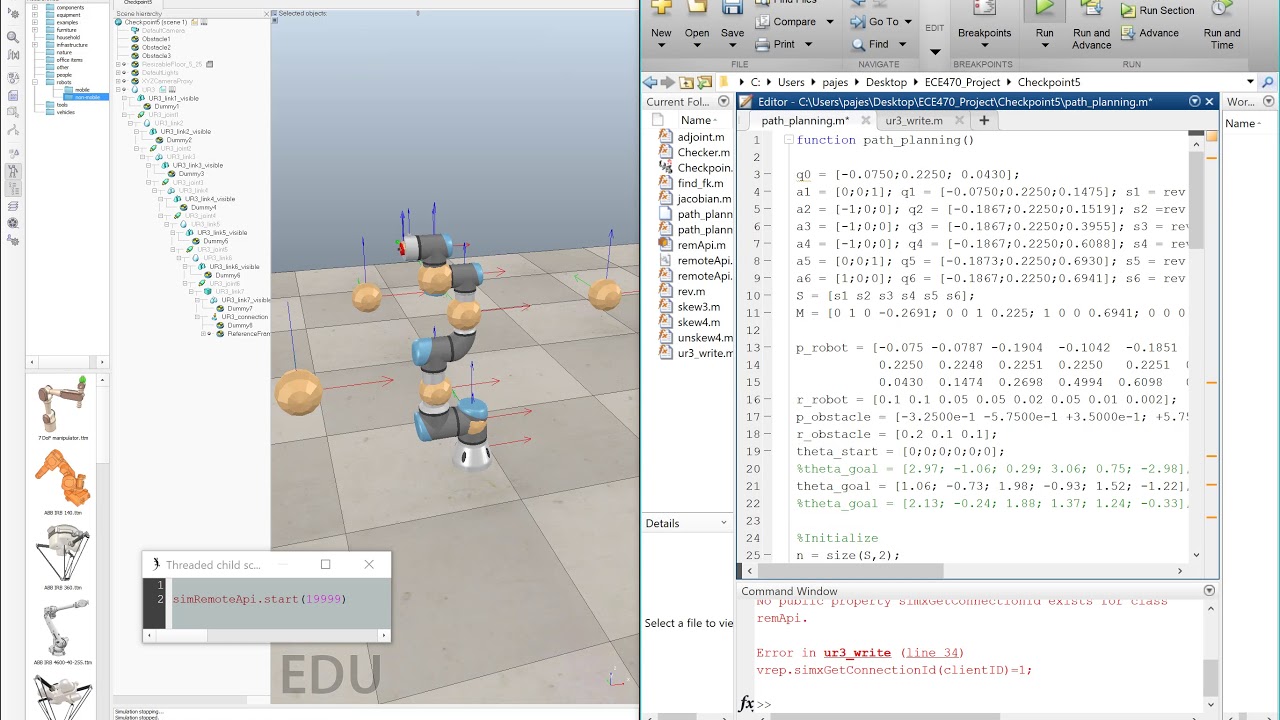Viewport: 1280px width, 720px height.
Task: Select Obstacle1 in the scene hierarchy
Action: 156,39
